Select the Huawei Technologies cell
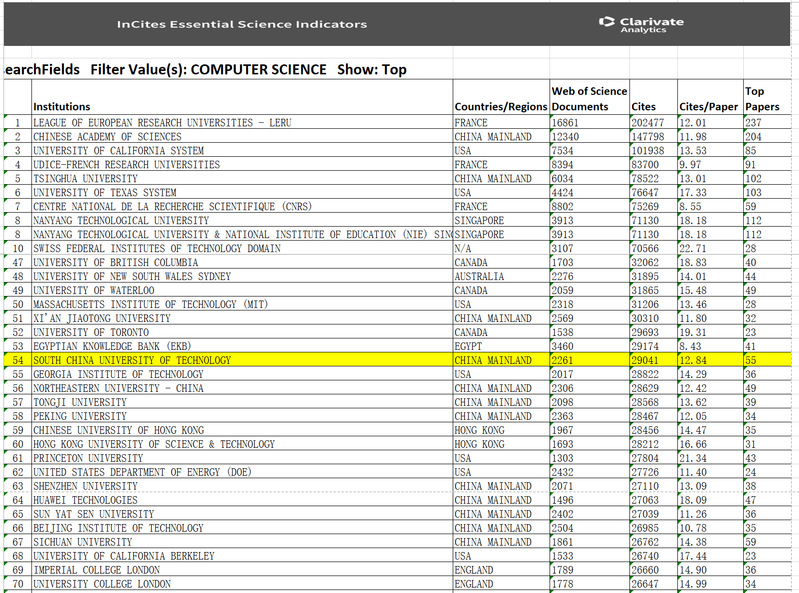The width and height of the screenshot is (799, 593). tap(242, 500)
